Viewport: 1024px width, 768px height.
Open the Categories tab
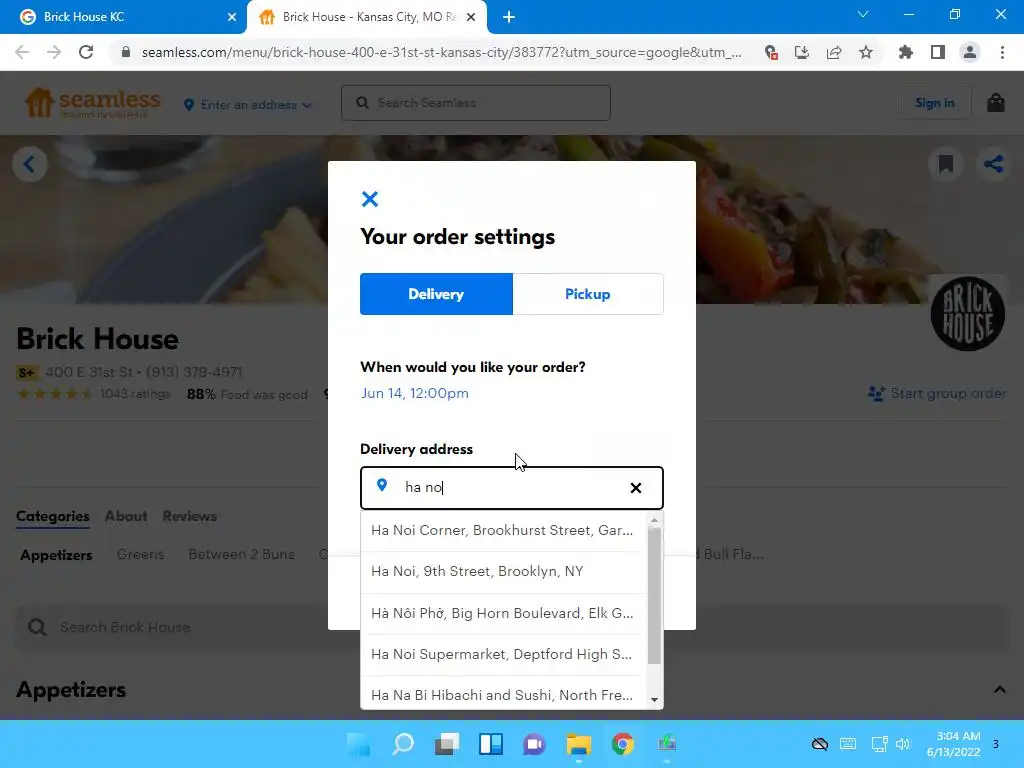coord(53,516)
